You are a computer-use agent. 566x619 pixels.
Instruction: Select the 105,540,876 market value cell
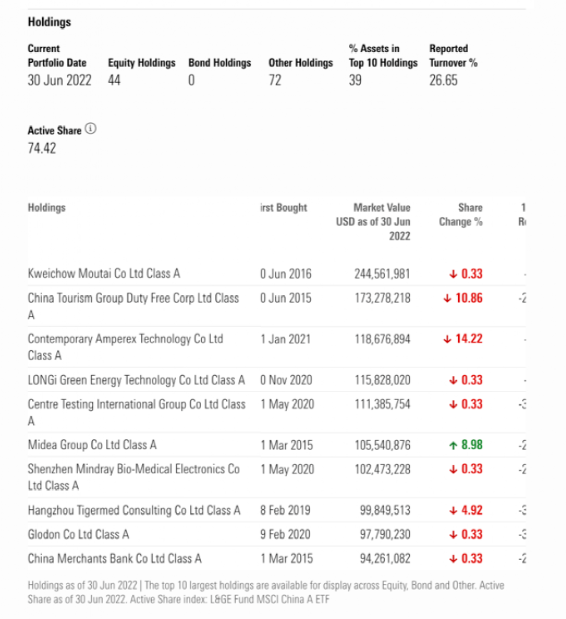click(x=382, y=445)
